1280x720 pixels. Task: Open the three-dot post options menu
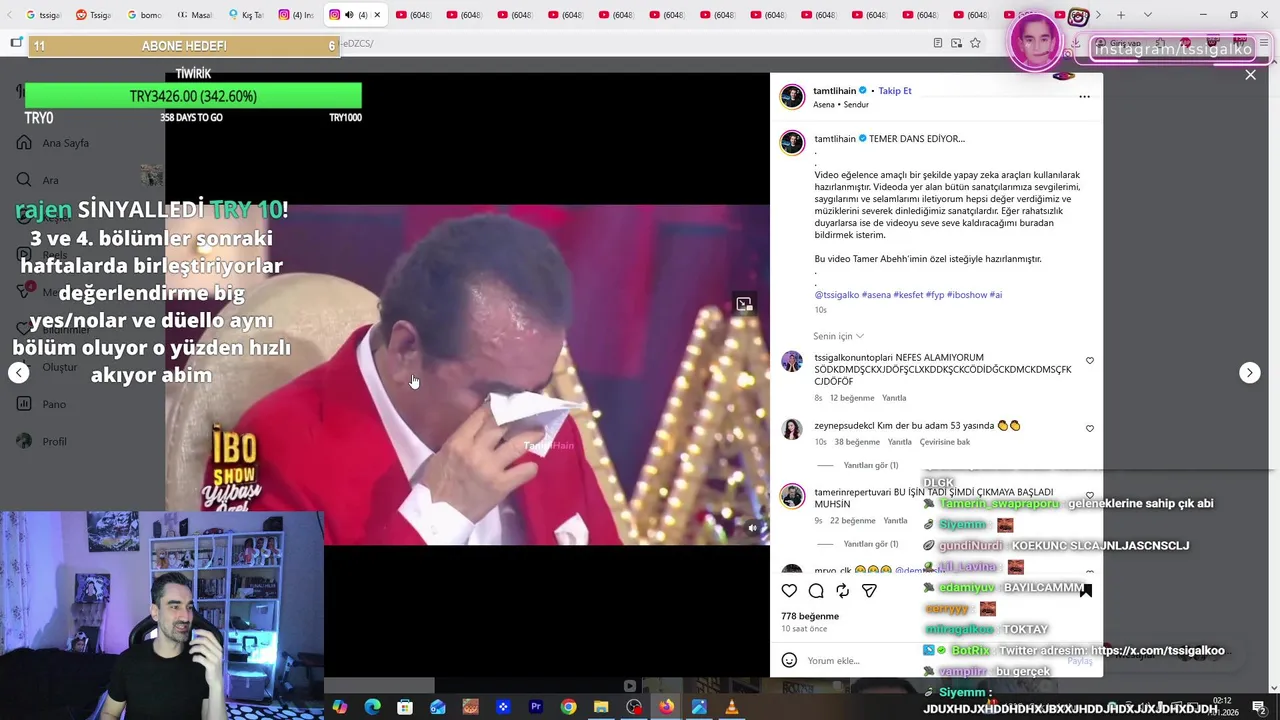1084,97
